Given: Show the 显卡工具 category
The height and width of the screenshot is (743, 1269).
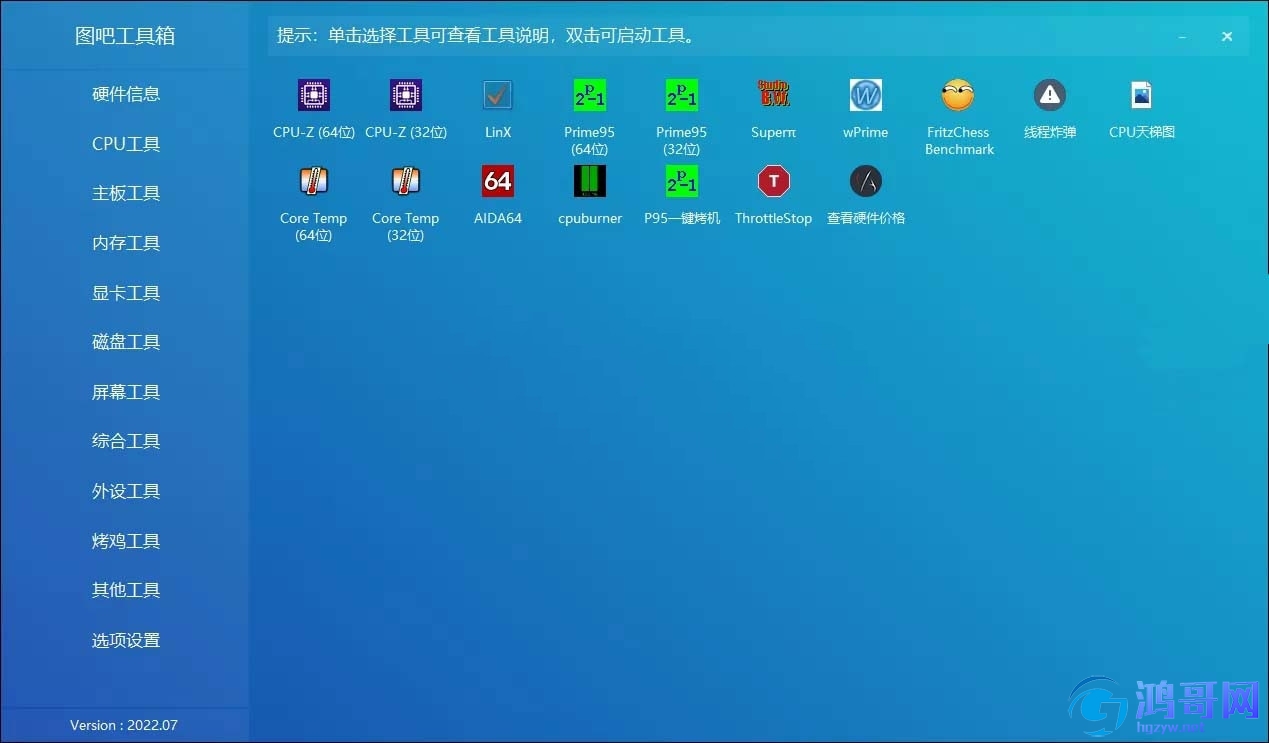Looking at the screenshot, I should pos(126,293).
